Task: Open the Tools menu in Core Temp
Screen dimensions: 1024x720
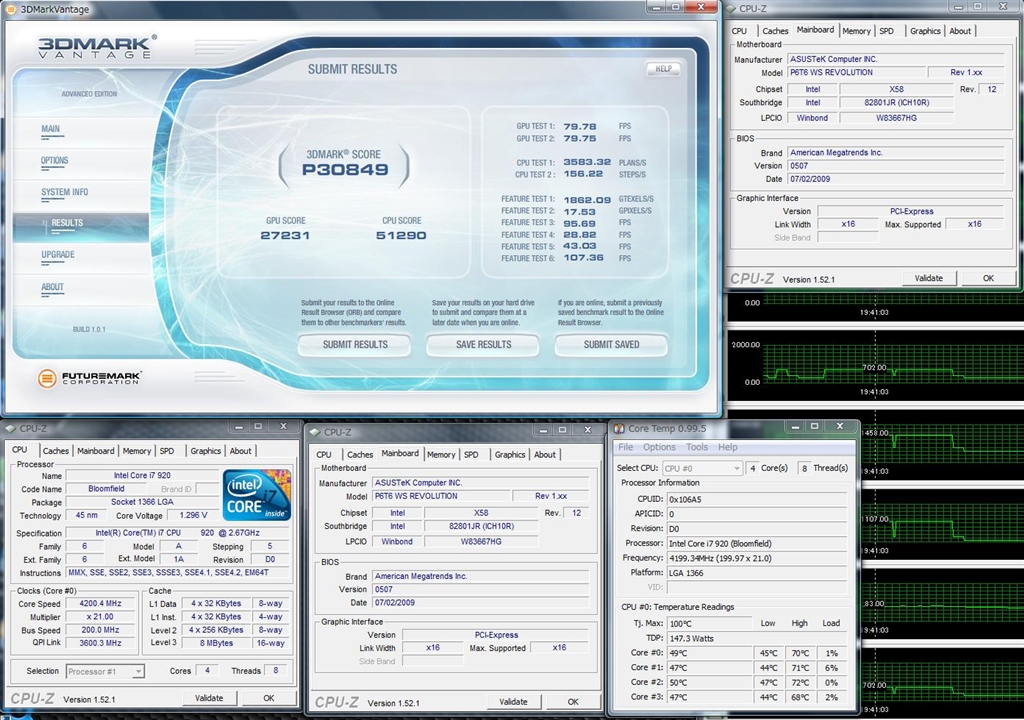Action: click(x=697, y=447)
